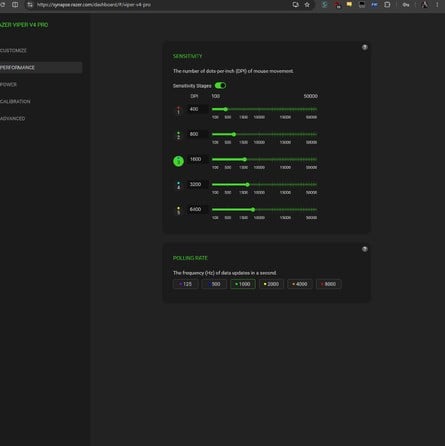Click the 6400 DPI value field

tap(197, 209)
